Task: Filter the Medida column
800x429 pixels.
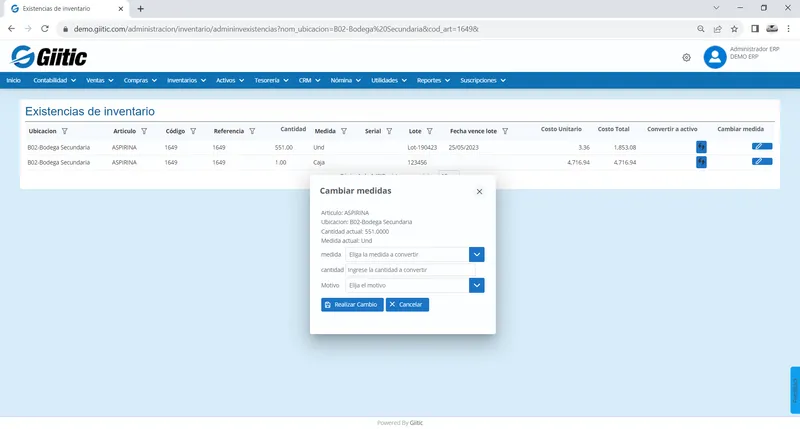Action: pos(344,131)
